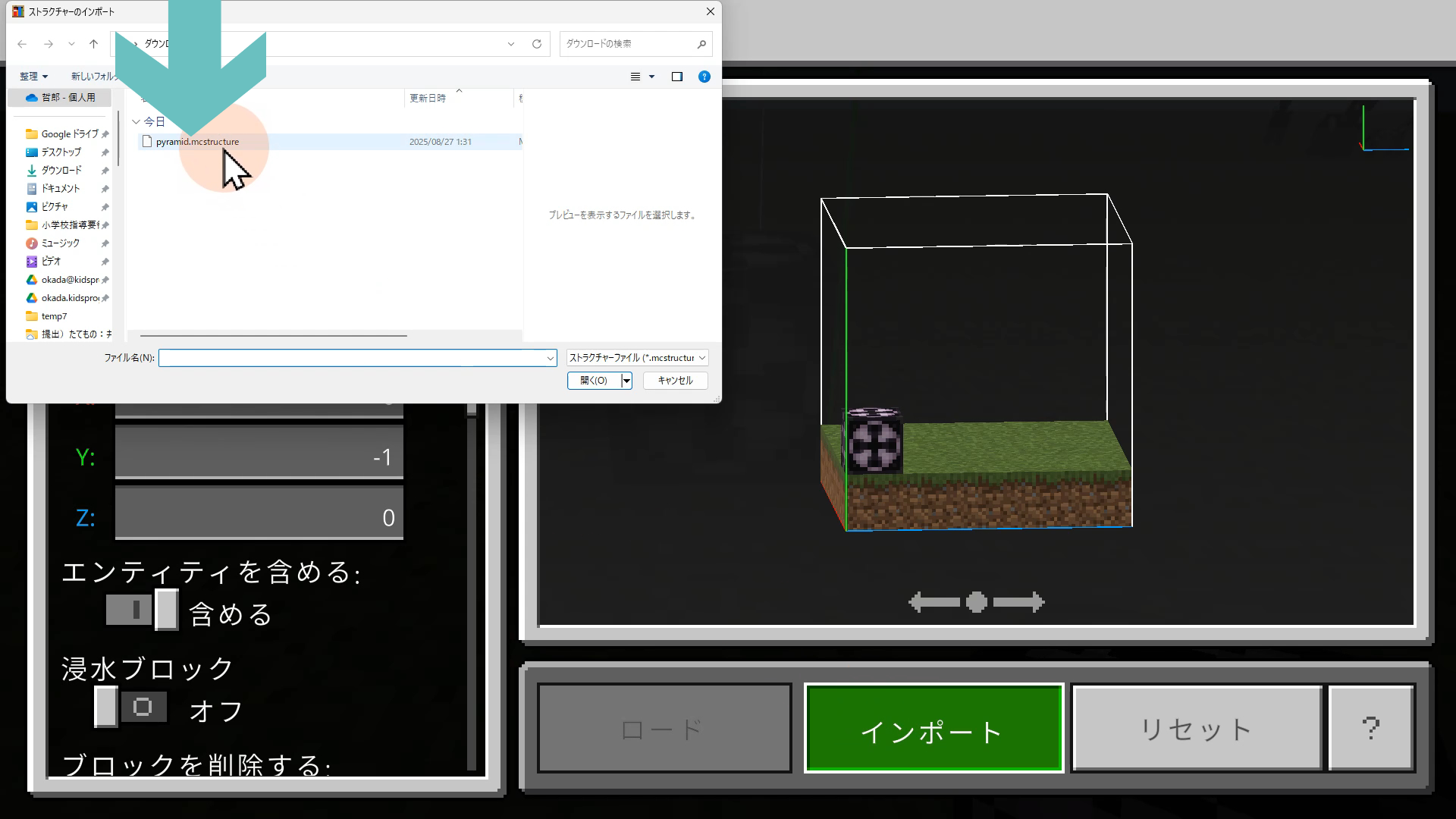Select the pyramid.mcstructure file
The image size is (1456, 819).
[x=197, y=142]
